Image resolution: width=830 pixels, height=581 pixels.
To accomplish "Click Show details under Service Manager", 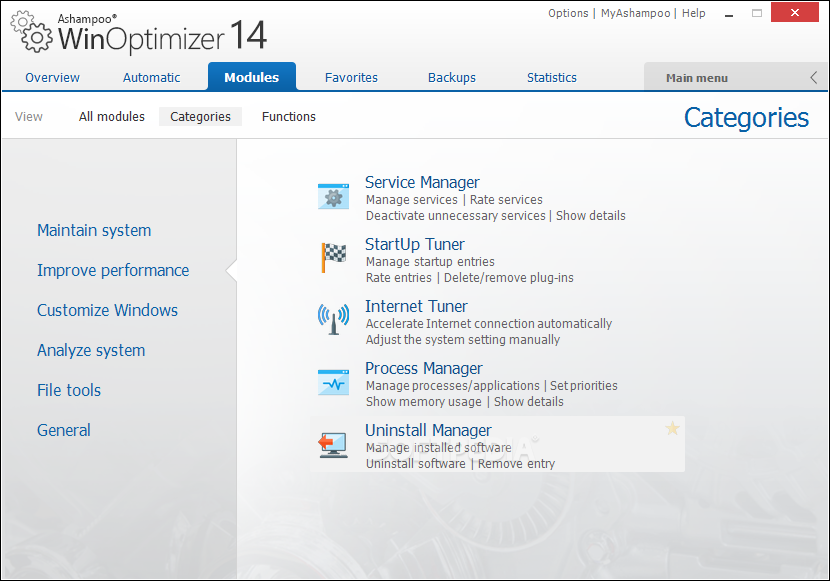I will pos(591,215).
